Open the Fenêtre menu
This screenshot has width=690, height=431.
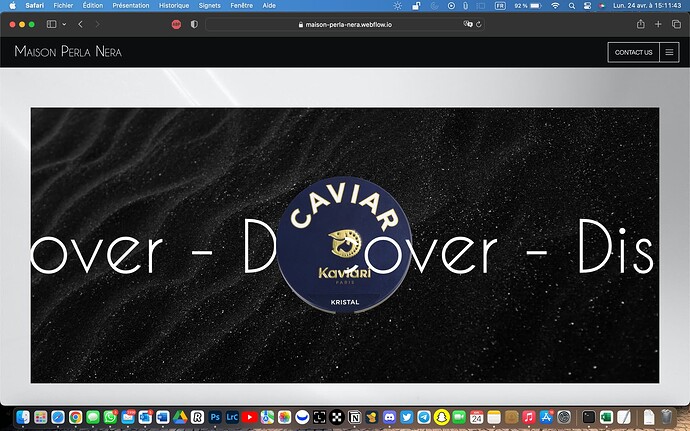pyautogui.click(x=242, y=5)
